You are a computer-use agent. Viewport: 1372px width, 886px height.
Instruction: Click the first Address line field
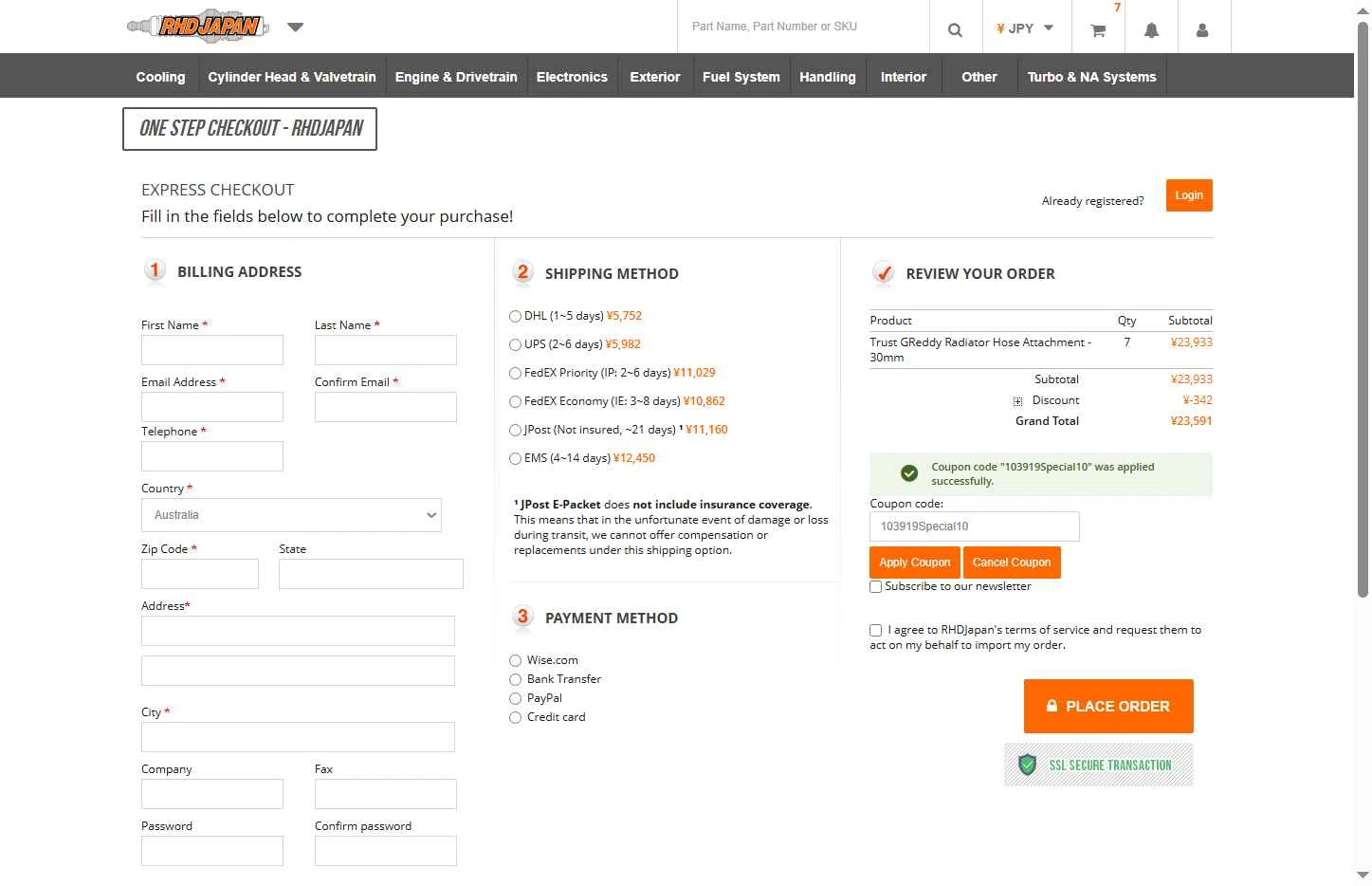click(x=298, y=631)
